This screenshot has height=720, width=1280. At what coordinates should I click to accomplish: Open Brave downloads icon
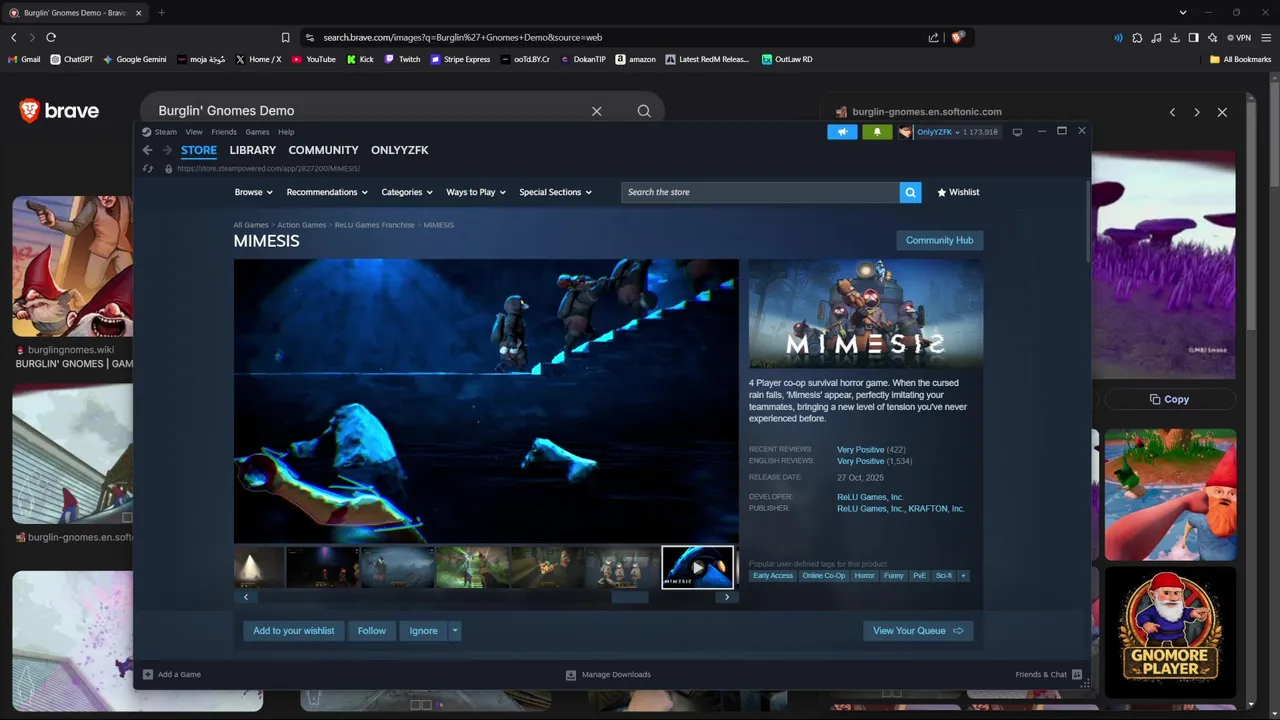coord(1175,37)
